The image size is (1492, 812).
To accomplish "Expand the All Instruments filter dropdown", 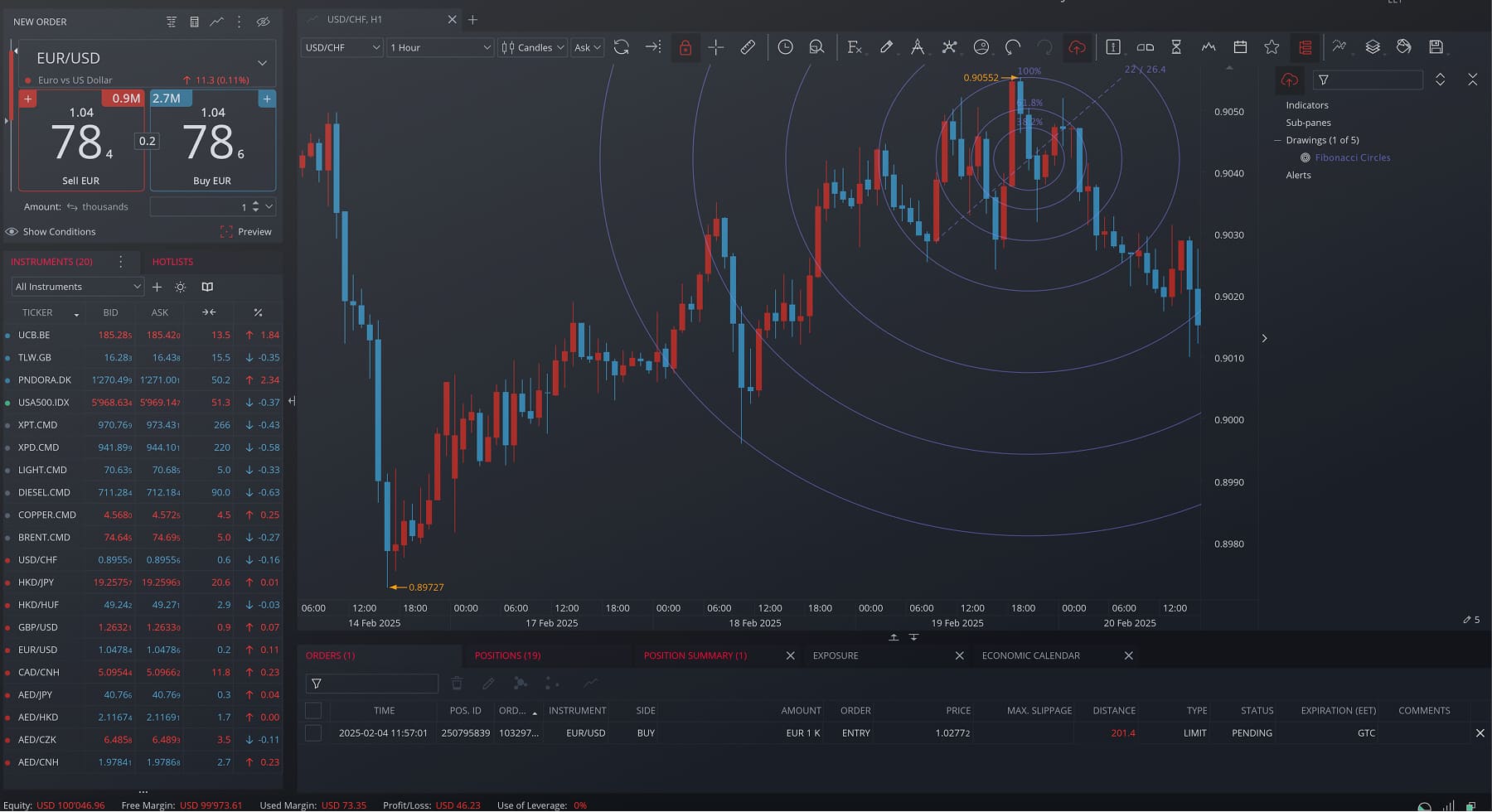I will point(78,287).
